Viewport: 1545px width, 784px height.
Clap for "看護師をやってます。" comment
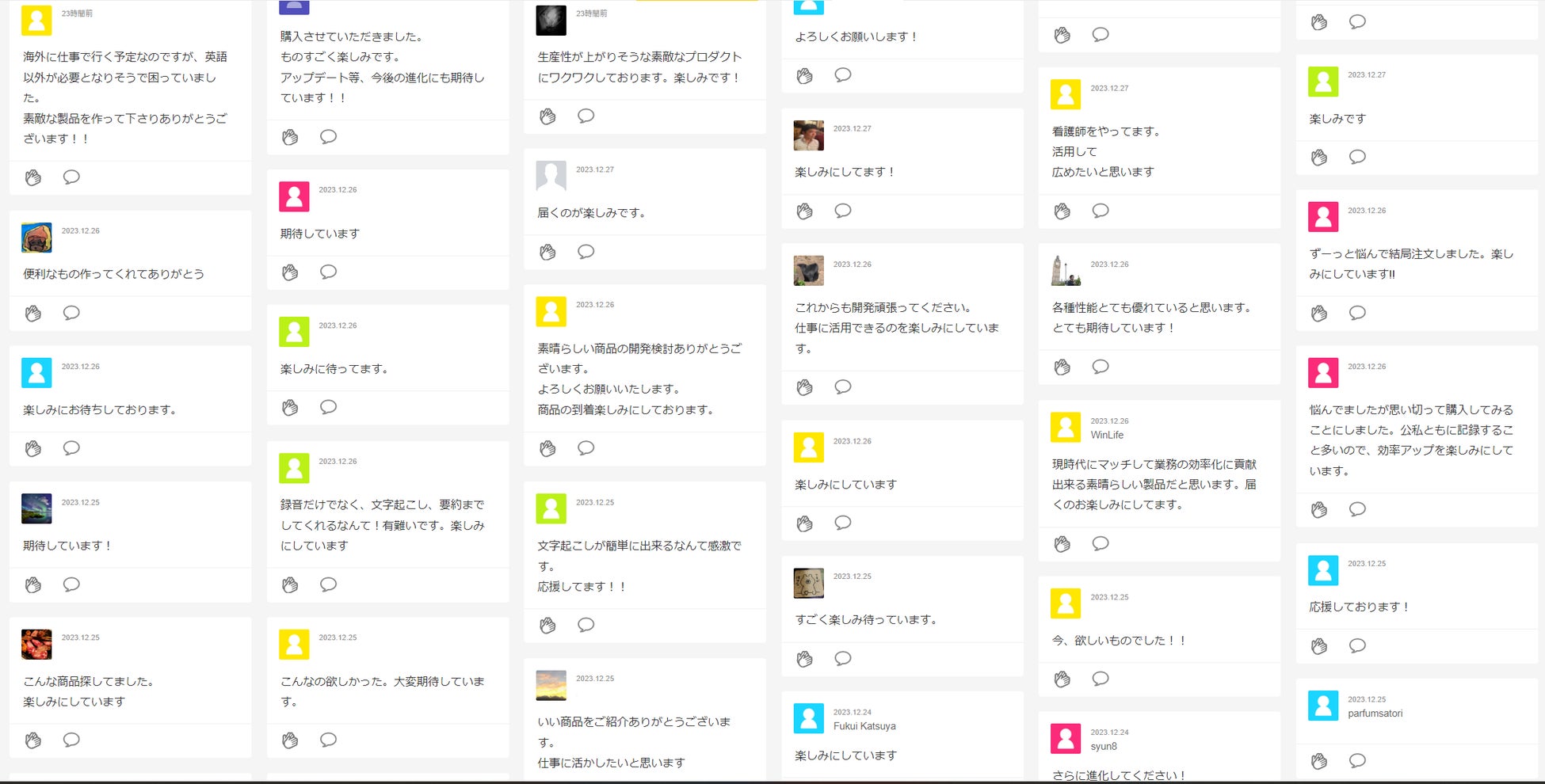coord(1062,211)
